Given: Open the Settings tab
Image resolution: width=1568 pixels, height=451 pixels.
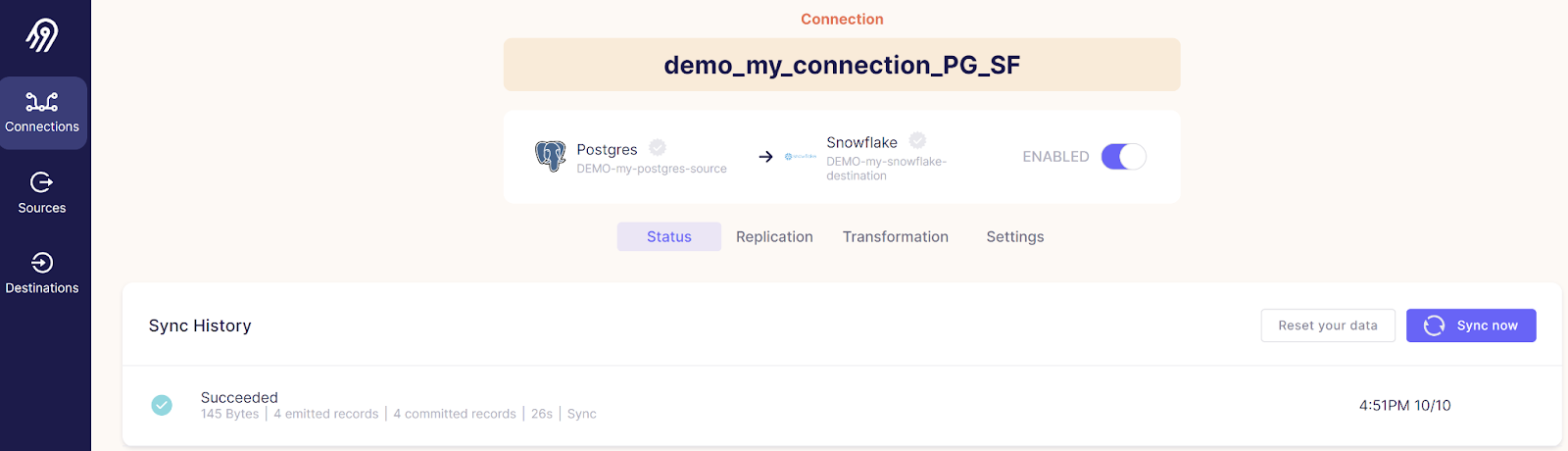Looking at the screenshot, I should point(1014,236).
